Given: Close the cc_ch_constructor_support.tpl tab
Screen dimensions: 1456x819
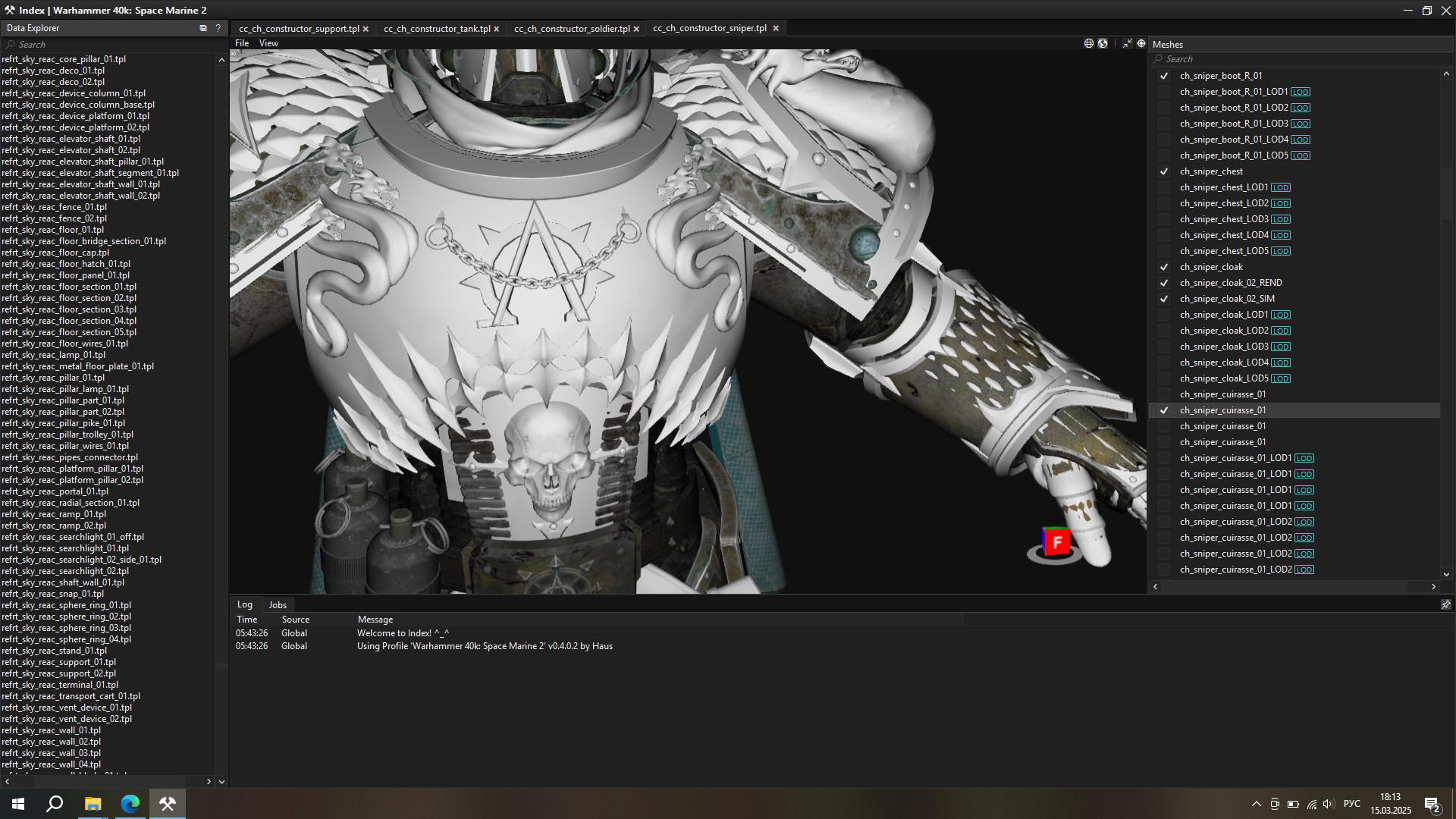Looking at the screenshot, I should [366, 29].
